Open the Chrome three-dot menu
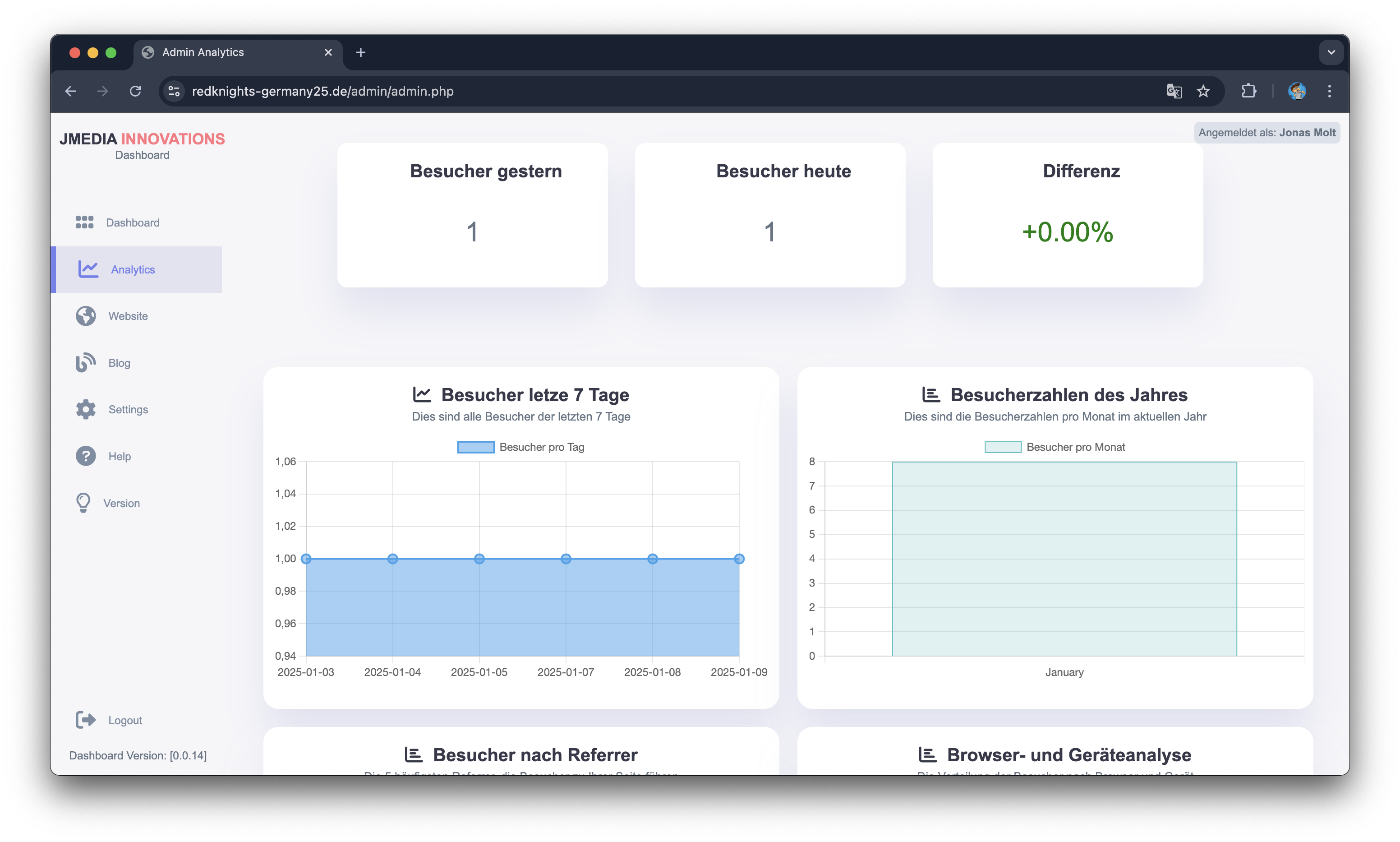Screen dimensions: 1400x842 pyautogui.click(x=1329, y=91)
